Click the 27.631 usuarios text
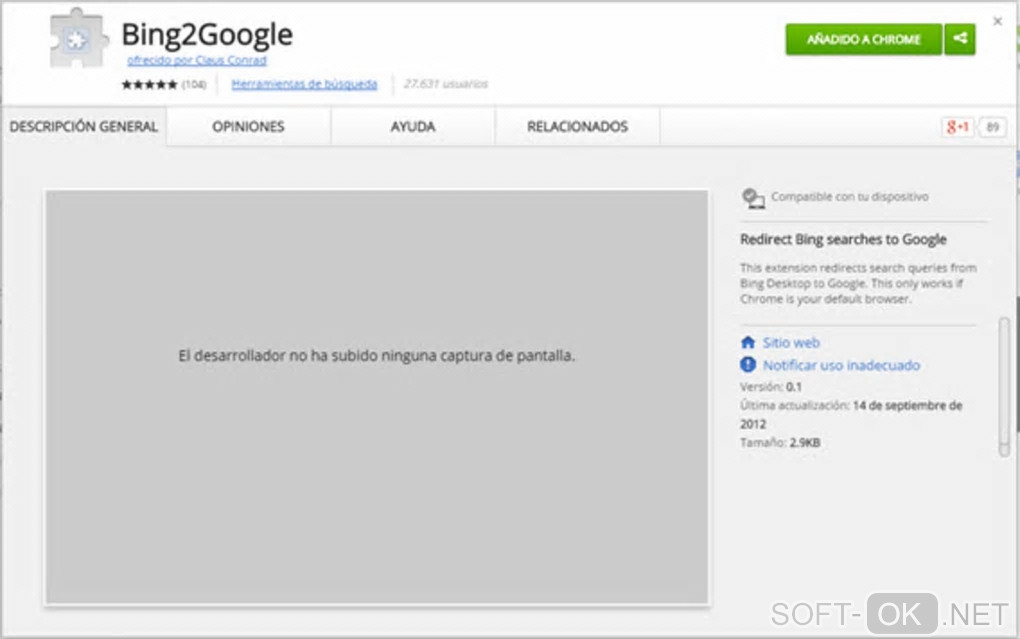The width and height of the screenshot is (1020, 639). [446, 84]
